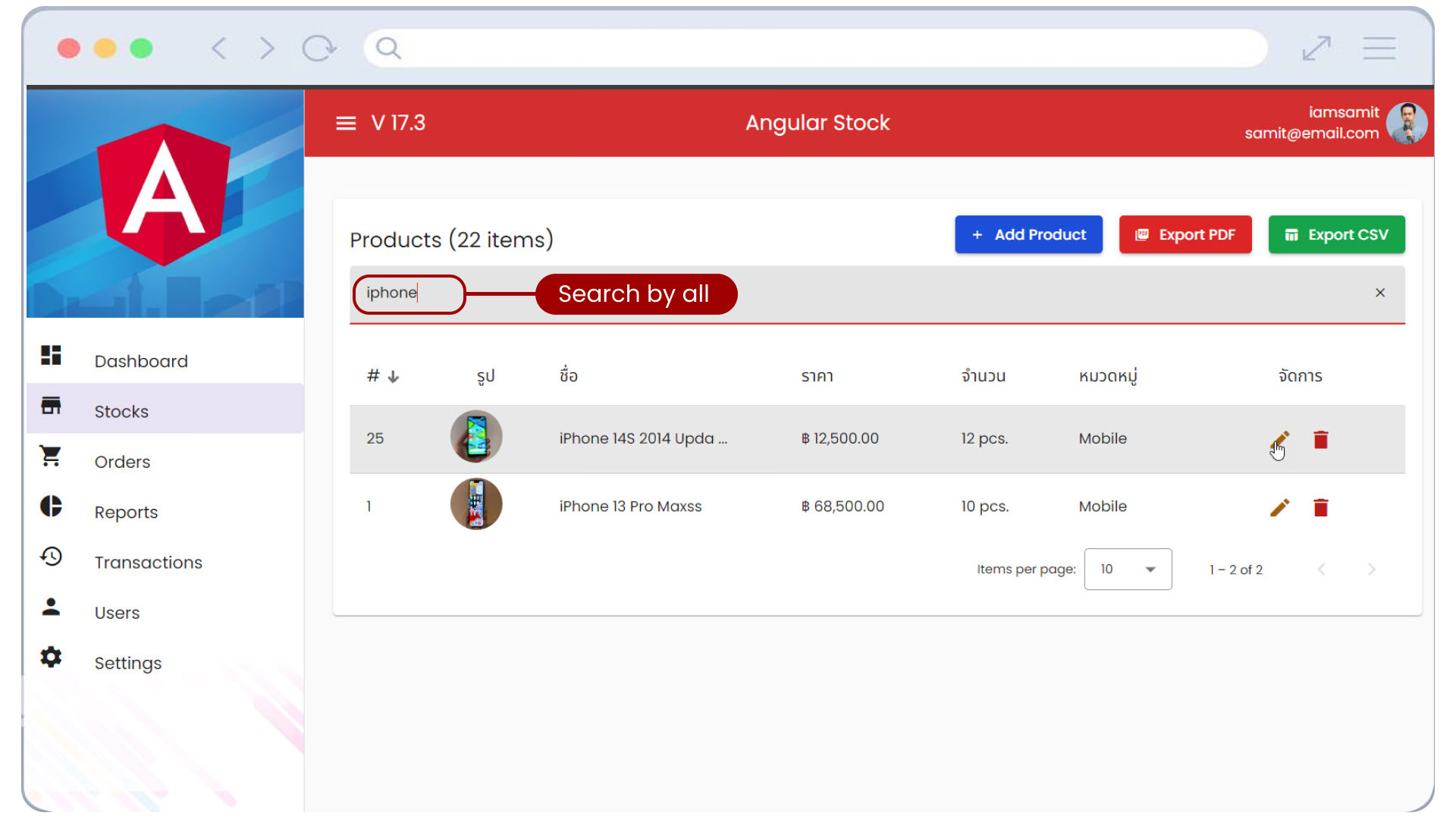1456x819 pixels.
Task: Click the Angular logo in sidebar
Action: 165,195
